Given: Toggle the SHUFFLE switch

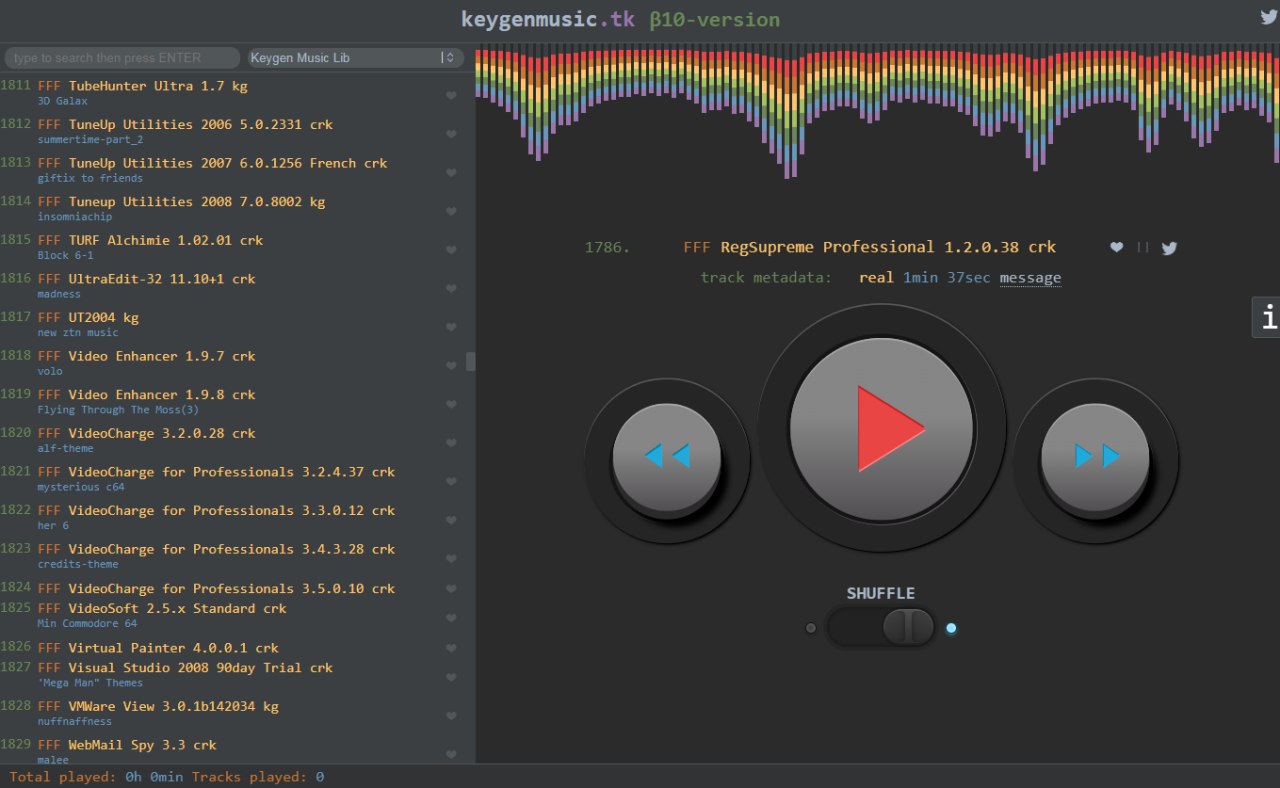Looking at the screenshot, I should (x=881, y=627).
